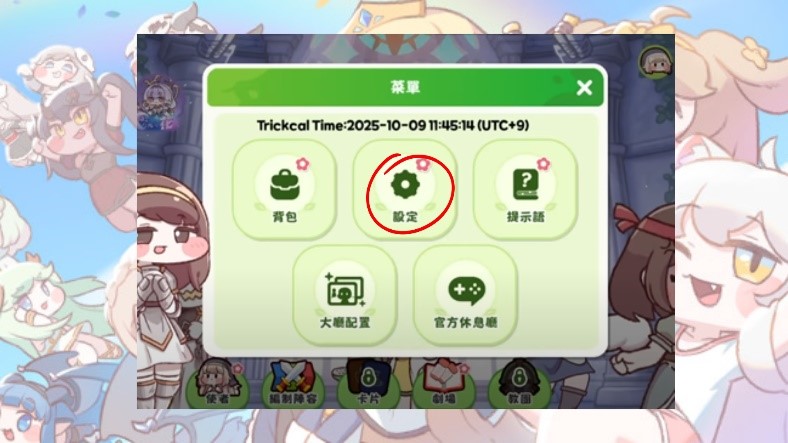
Task: Click the pink flower badge on 使者
Action: (237, 369)
